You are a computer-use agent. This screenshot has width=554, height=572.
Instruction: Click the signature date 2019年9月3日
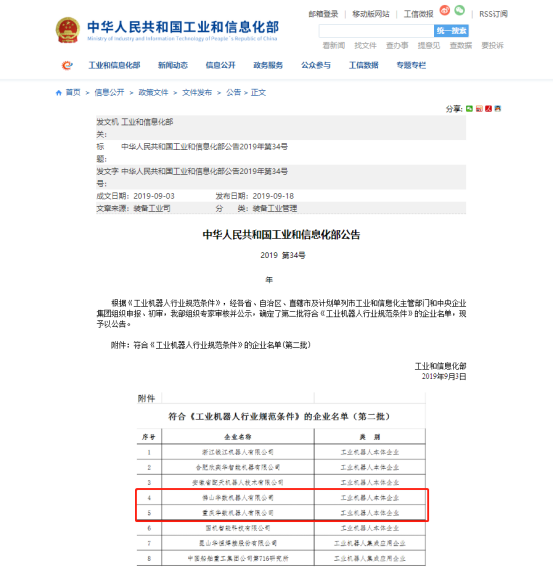point(444,376)
